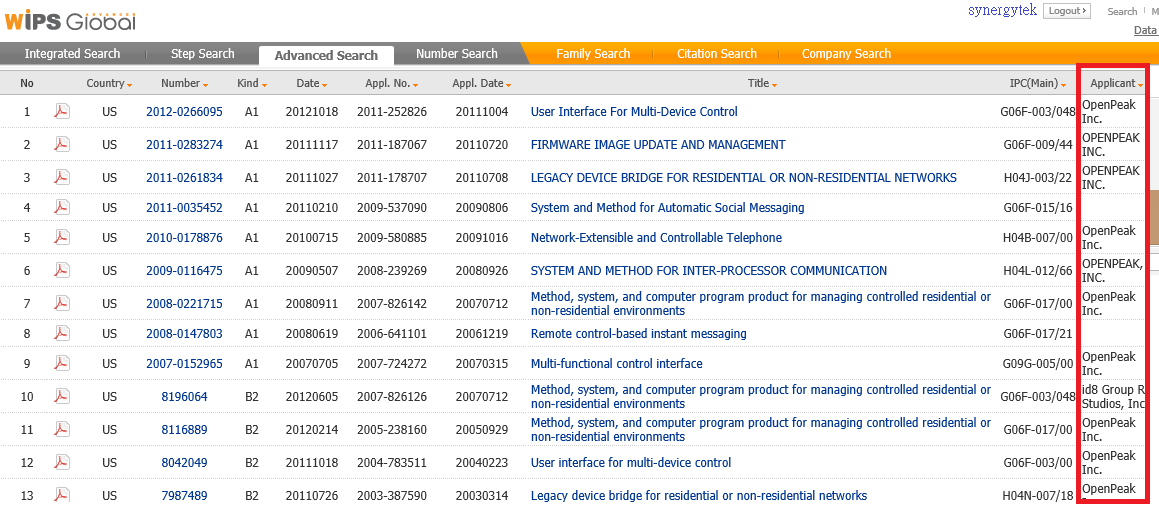
Task: Open 'Multi-functional control interface' title link
Action: click(x=616, y=364)
